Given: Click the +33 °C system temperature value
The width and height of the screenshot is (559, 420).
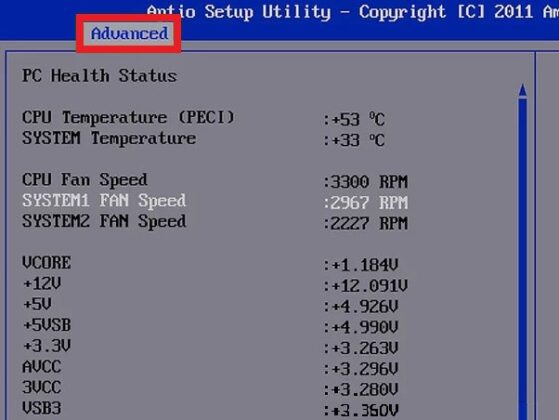Looking at the screenshot, I should (x=354, y=140).
